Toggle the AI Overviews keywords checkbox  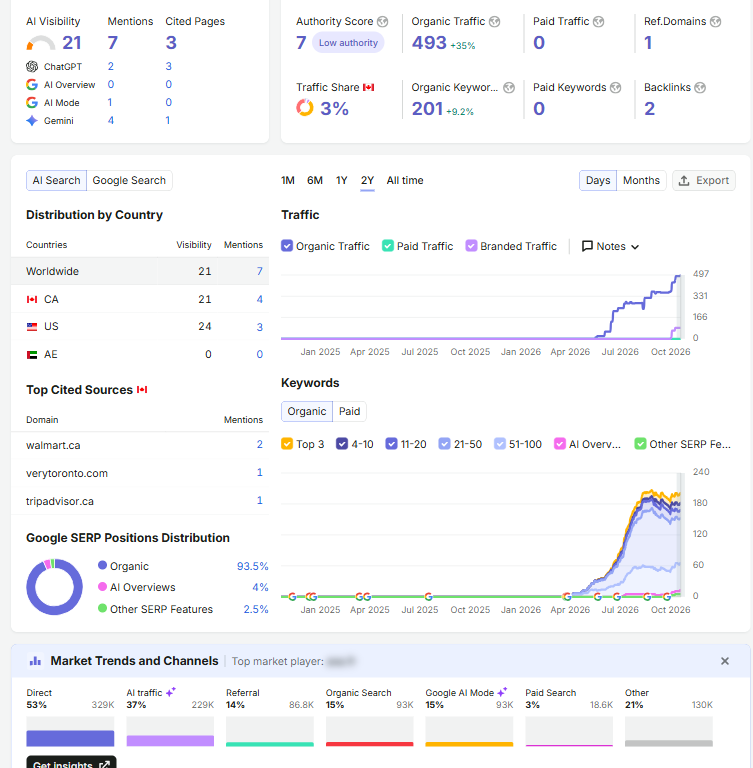point(560,444)
